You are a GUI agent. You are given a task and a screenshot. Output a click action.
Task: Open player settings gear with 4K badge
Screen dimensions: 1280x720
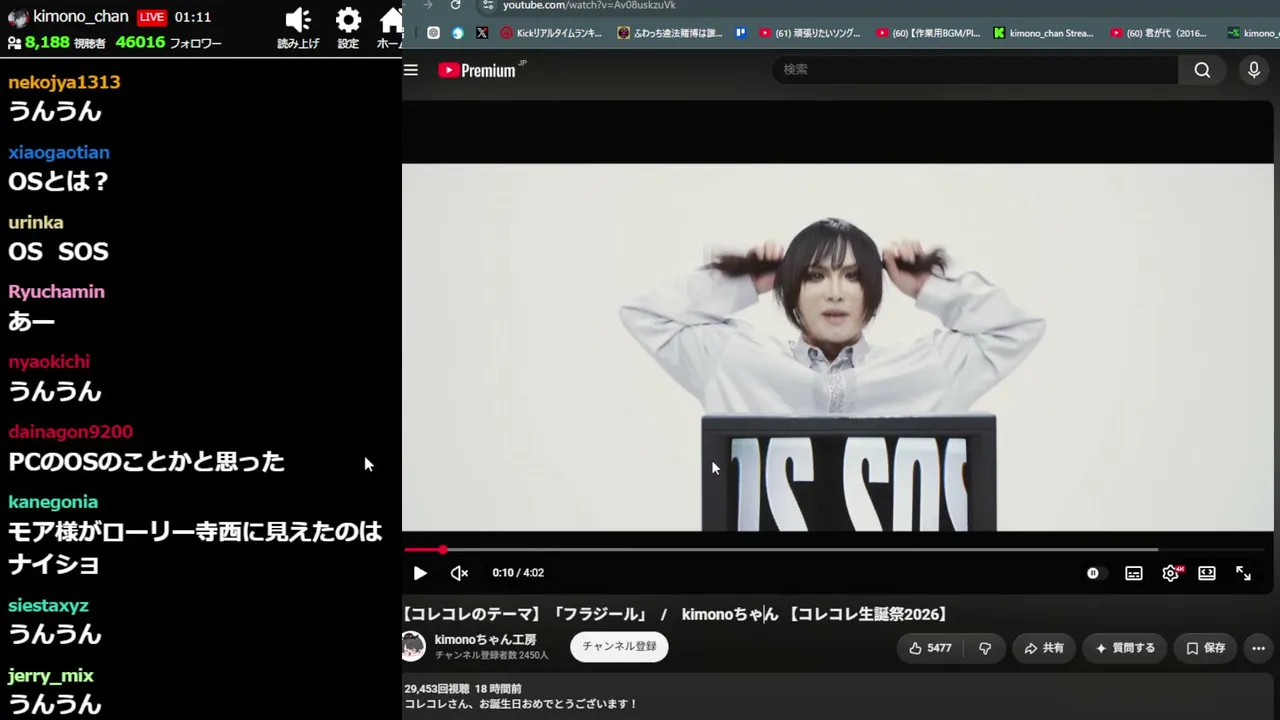[1171, 573]
